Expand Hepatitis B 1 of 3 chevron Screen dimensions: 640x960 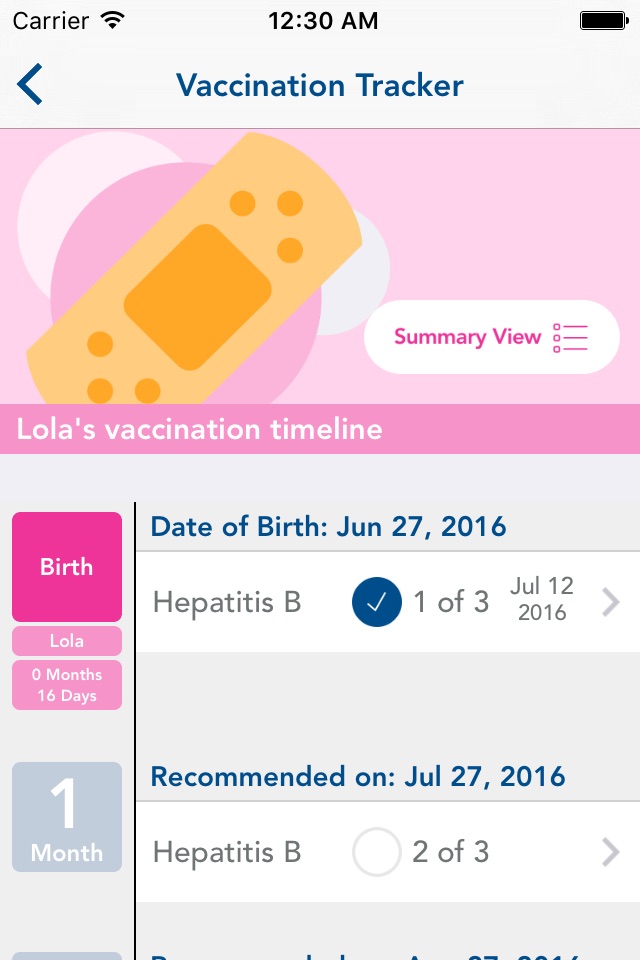611,602
